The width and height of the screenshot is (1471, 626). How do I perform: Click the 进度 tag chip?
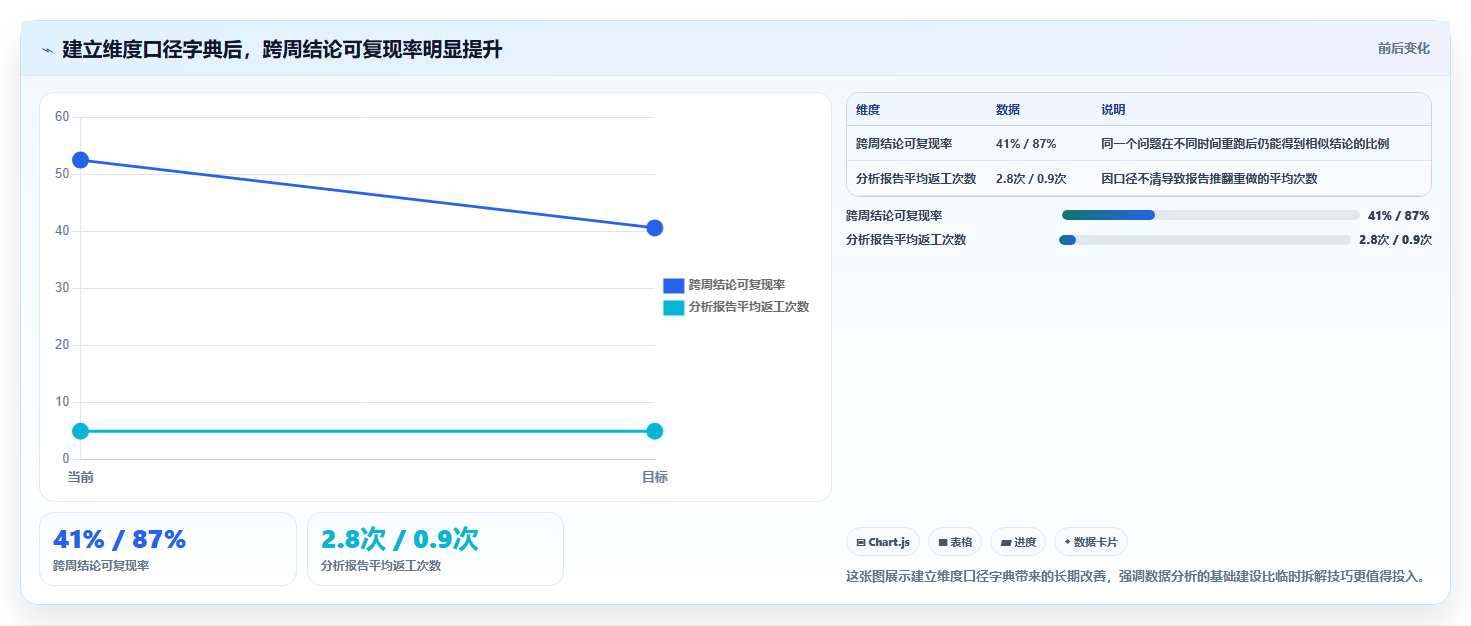coord(1018,542)
